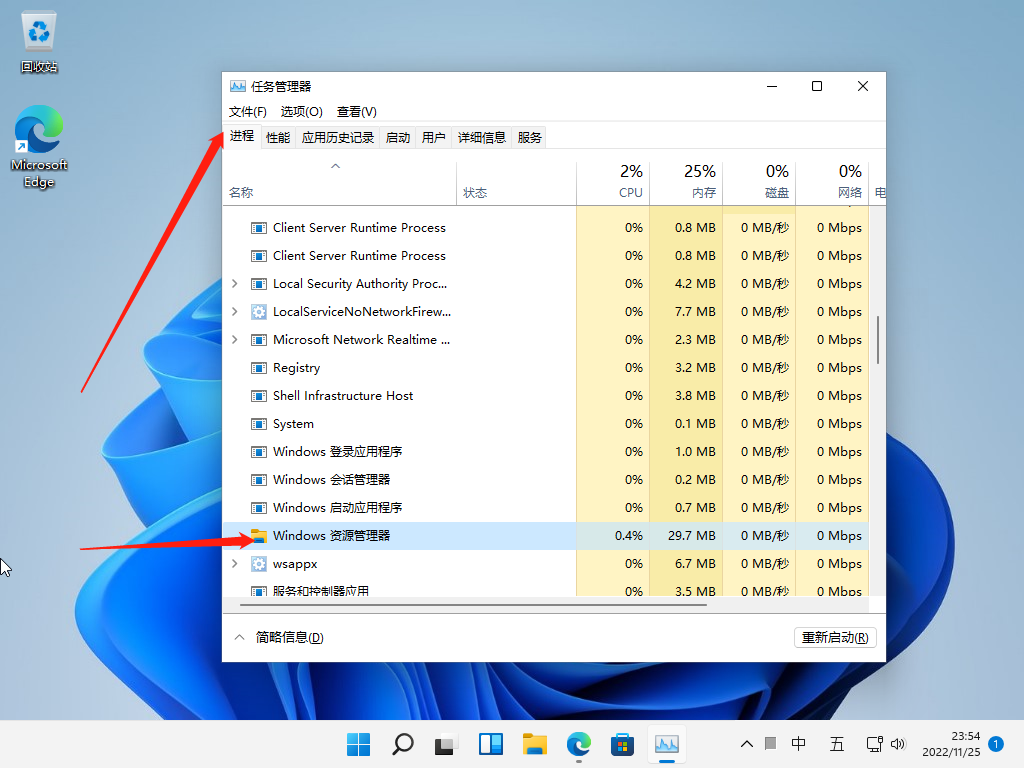1024x768 pixels.
Task: Switch to the 应用历史记录 tab
Action: click(x=338, y=138)
